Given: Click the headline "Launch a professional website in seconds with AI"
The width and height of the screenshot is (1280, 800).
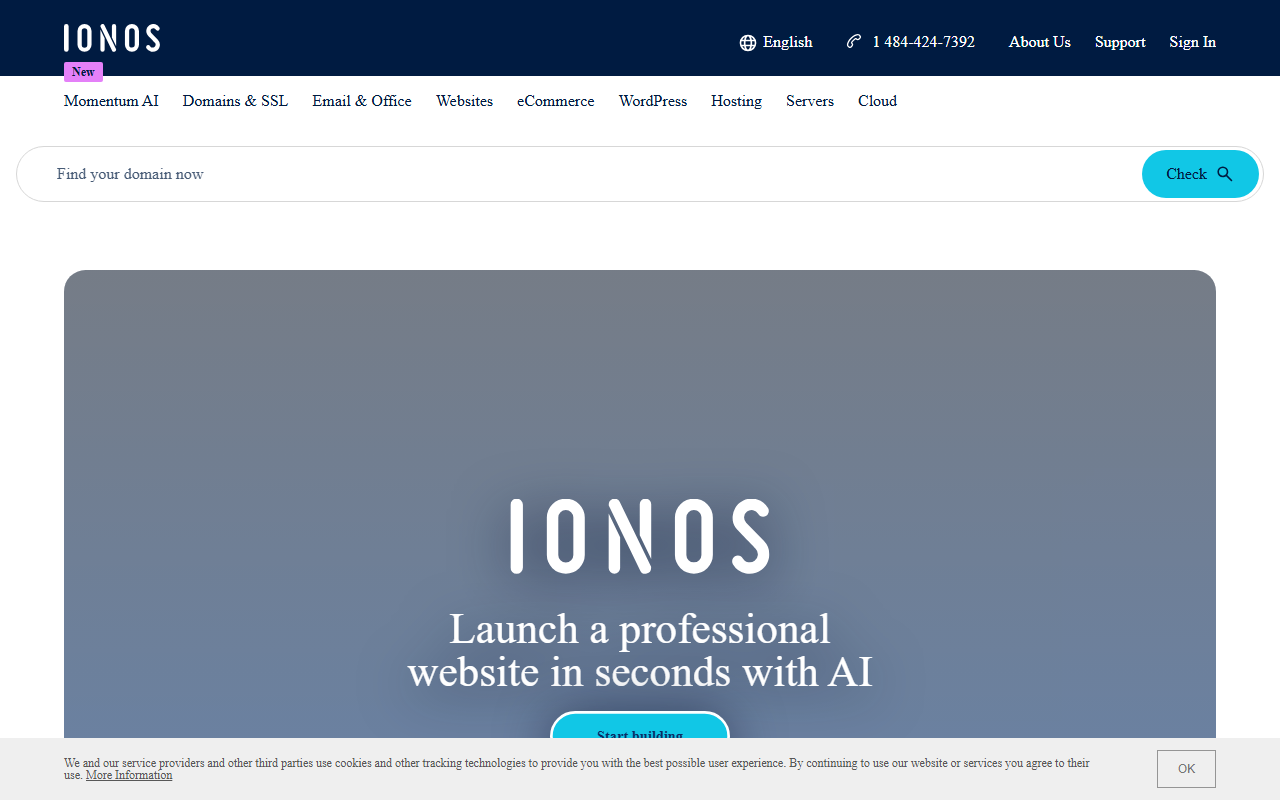Looking at the screenshot, I should [640, 650].
